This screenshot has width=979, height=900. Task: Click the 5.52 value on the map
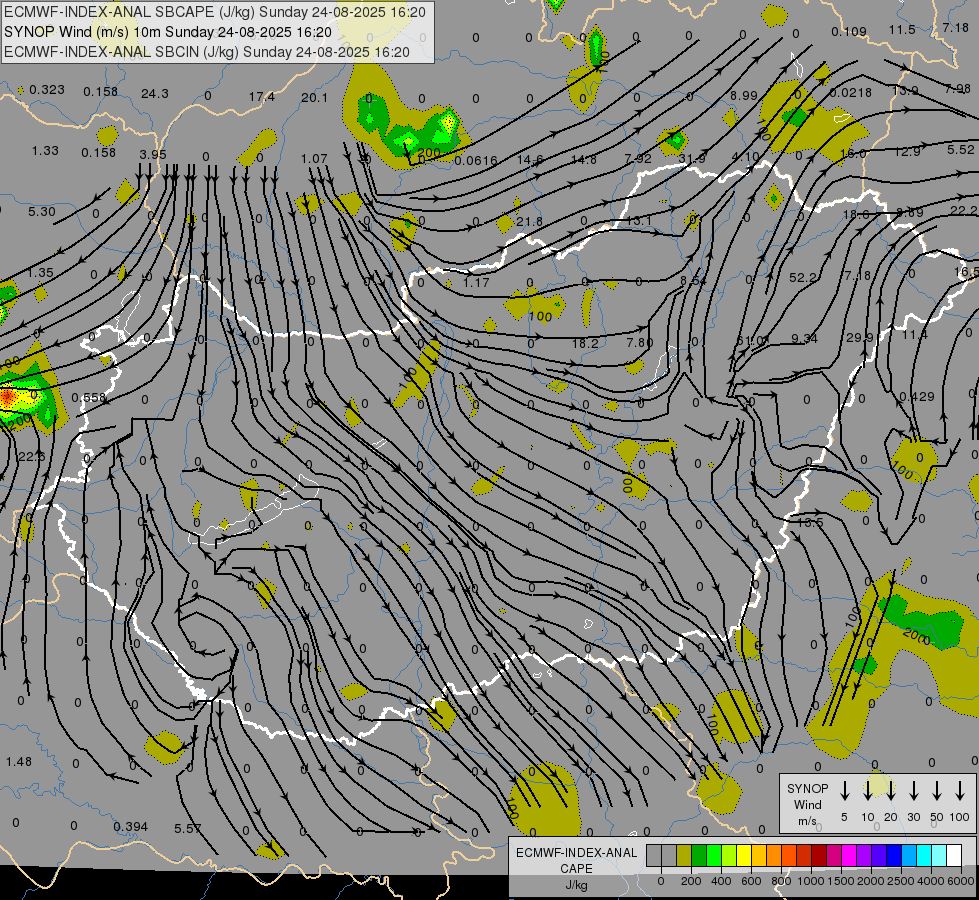pyautogui.click(x=960, y=149)
